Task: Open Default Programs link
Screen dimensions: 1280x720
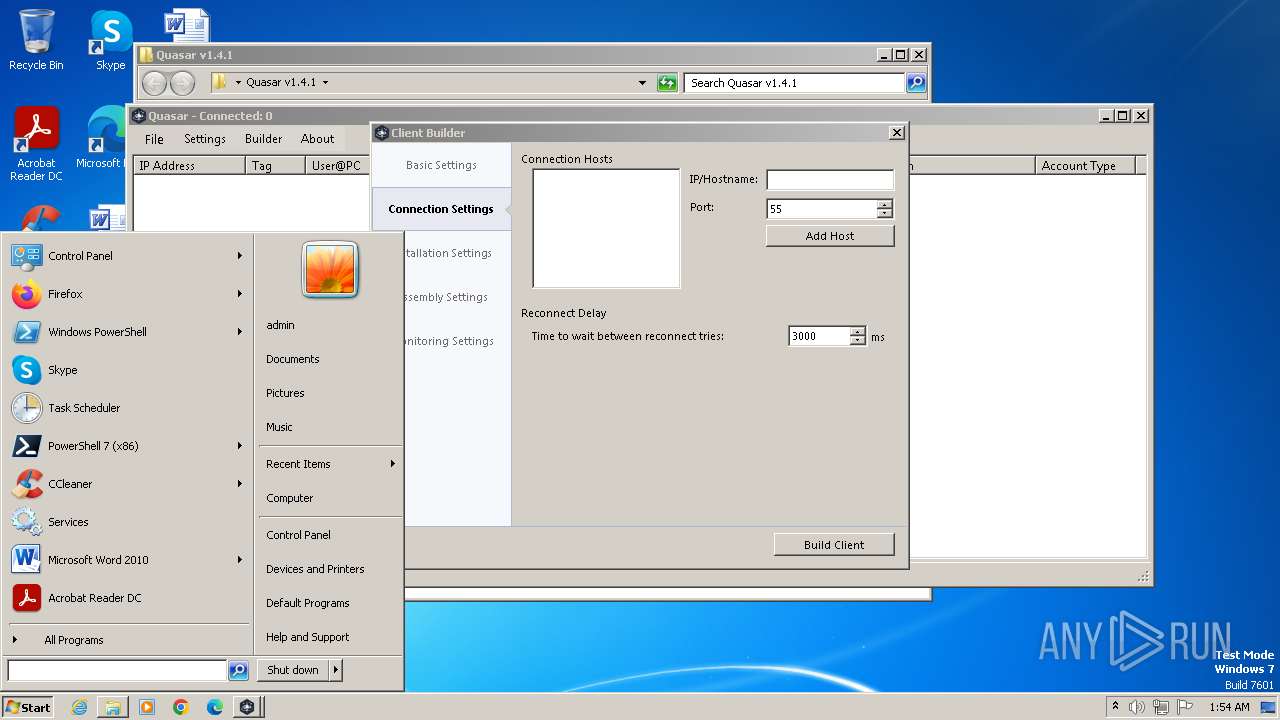Action: point(308,603)
